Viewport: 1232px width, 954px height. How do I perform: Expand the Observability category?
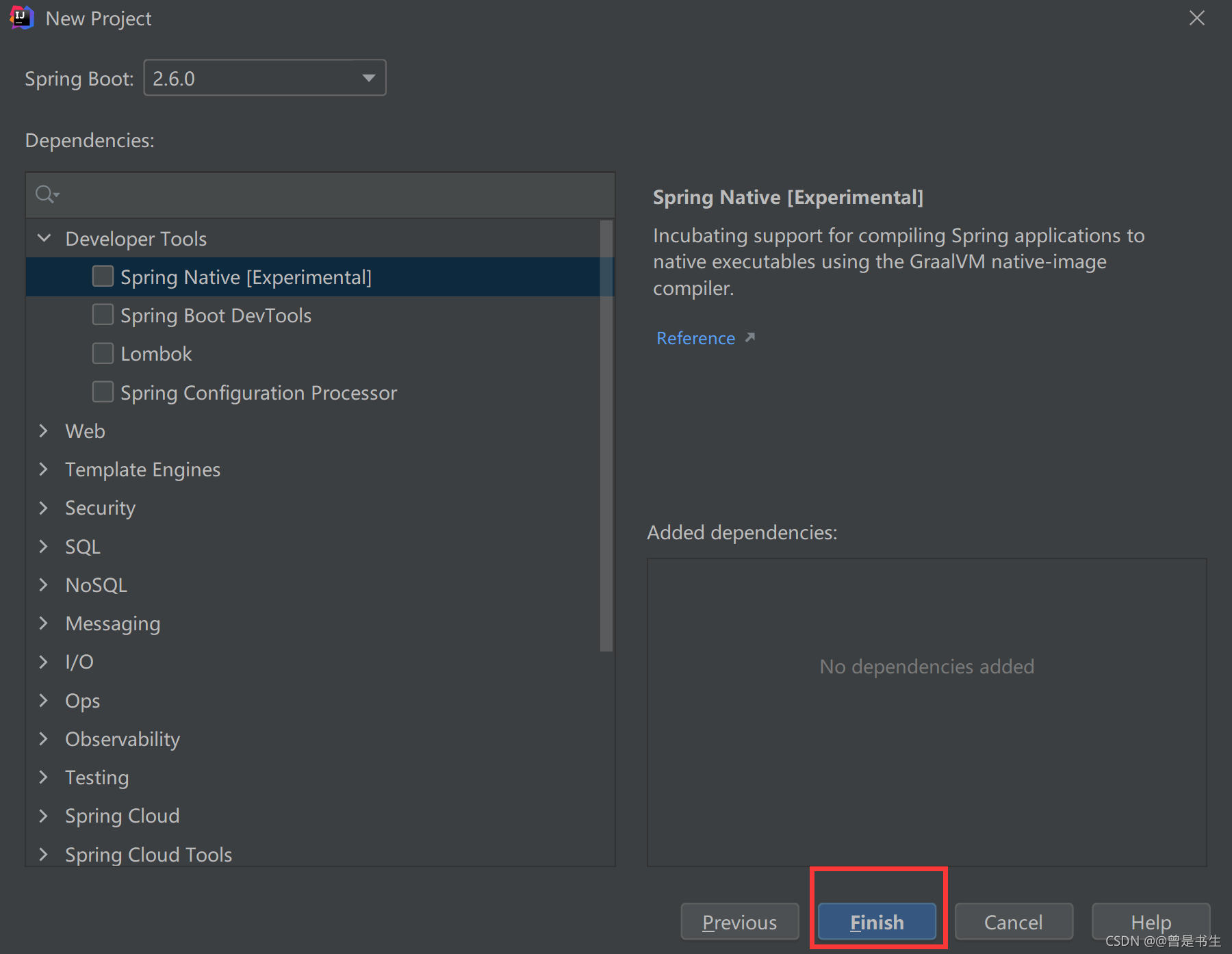(x=44, y=738)
